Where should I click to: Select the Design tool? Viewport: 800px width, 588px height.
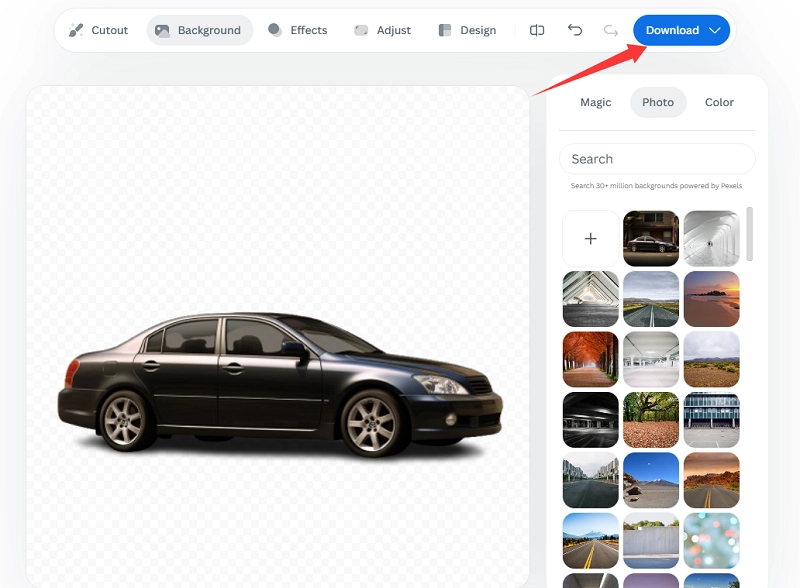tap(467, 30)
